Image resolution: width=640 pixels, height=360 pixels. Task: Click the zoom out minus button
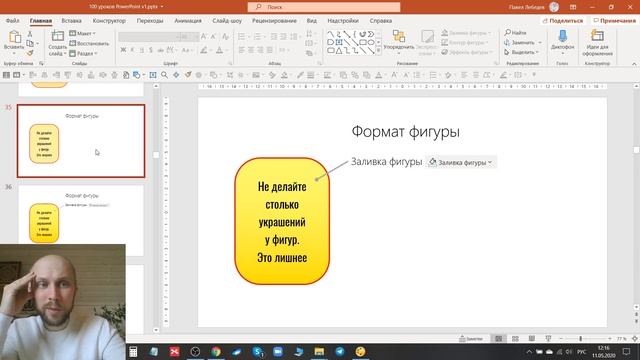[x=561, y=338]
